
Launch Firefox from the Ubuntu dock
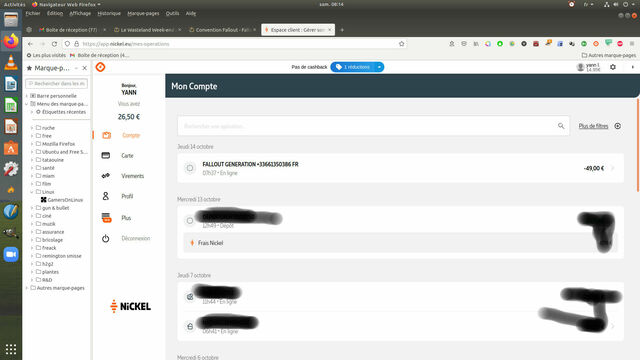(11, 40)
